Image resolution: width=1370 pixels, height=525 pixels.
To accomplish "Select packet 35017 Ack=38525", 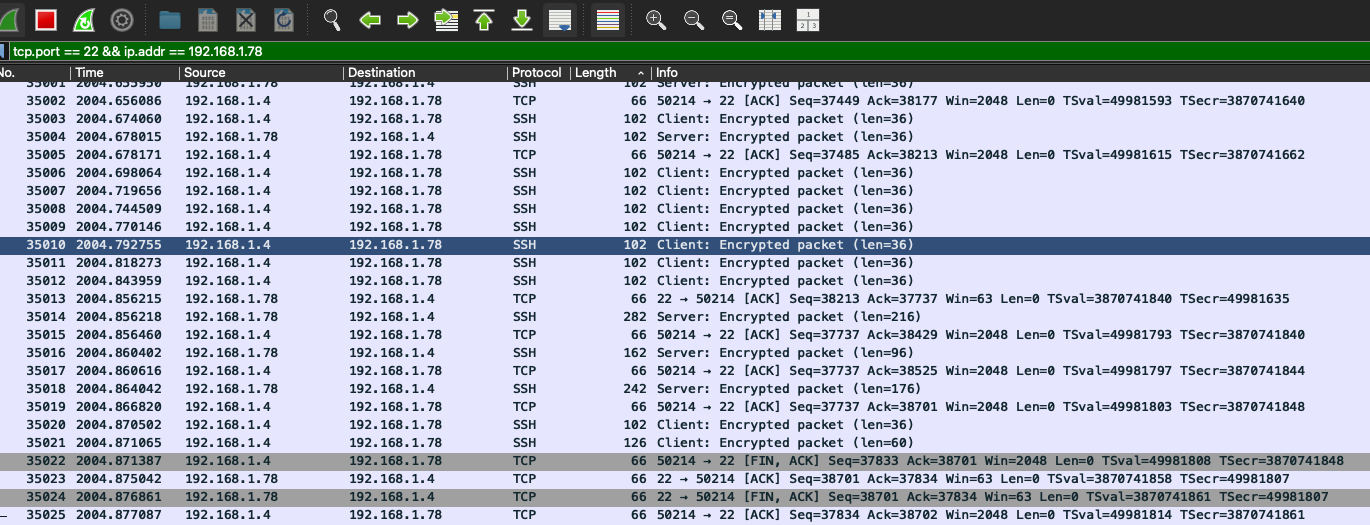I will [685, 371].
